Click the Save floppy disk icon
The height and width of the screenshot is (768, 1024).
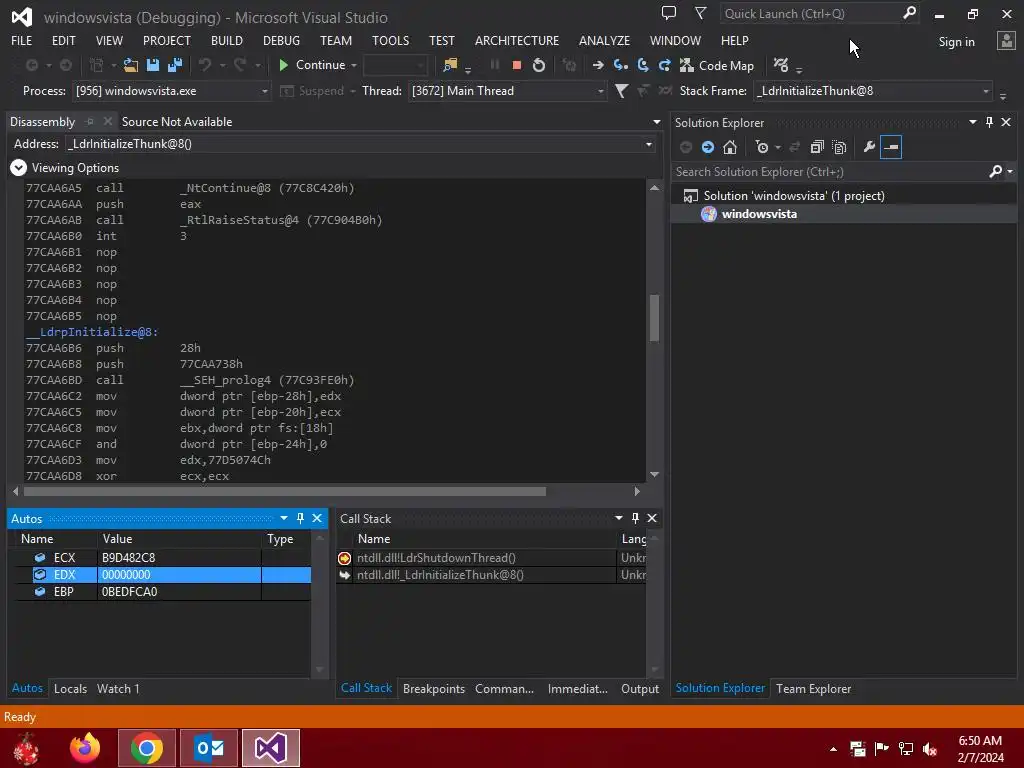153,65
